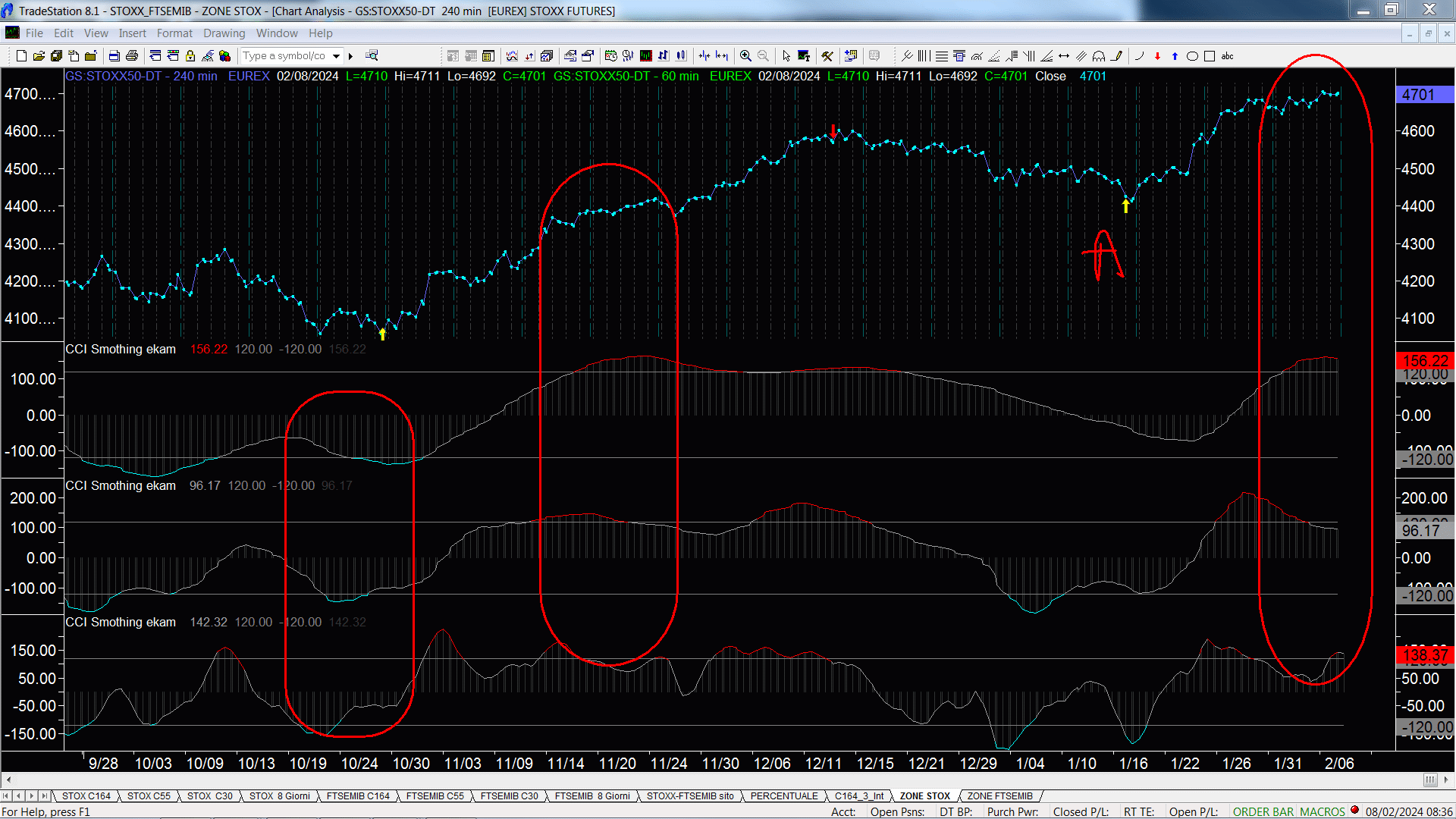Switch to the STOX C55 tab
Image resolution: width=1456 pixels, height=819 pixels.
(149, 795)
